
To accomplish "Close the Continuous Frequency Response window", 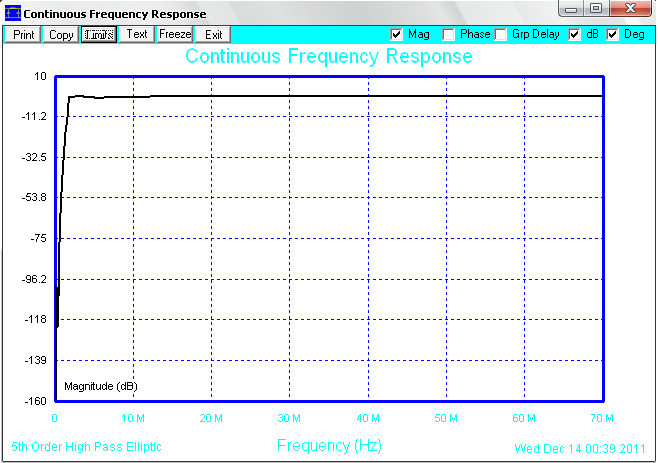I will tap(630, 8).
